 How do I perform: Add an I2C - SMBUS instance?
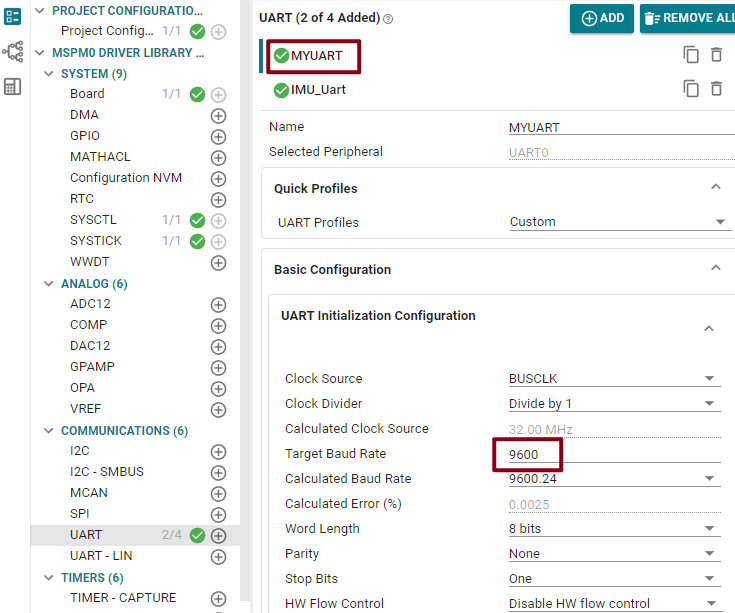click(x=218, y=473)
